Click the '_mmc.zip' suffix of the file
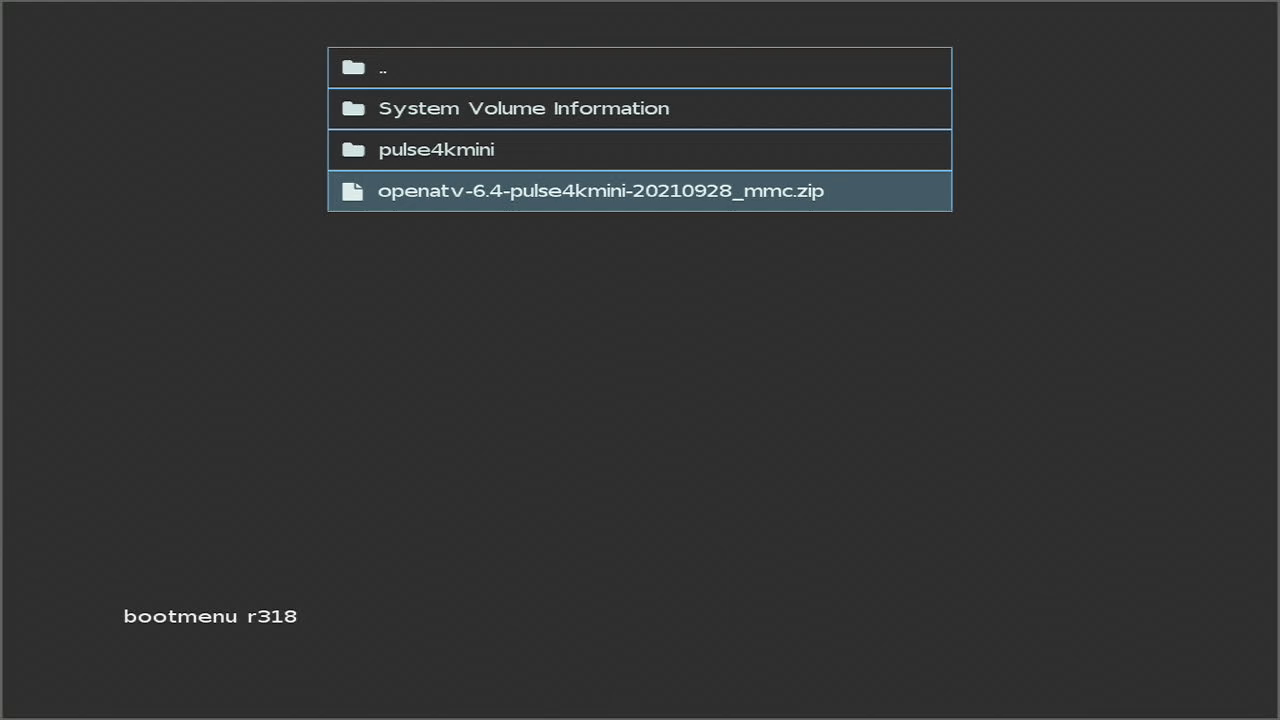 click(778, 191)
